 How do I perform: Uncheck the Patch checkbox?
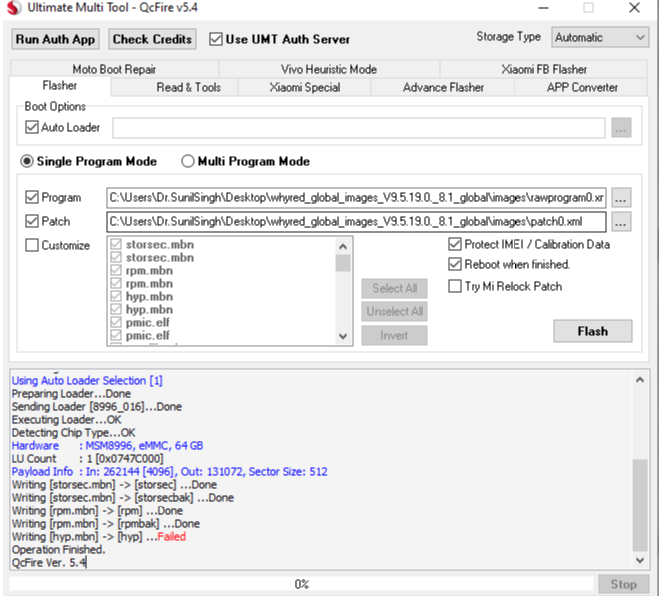pyautogui.click(x=32, y=221)
